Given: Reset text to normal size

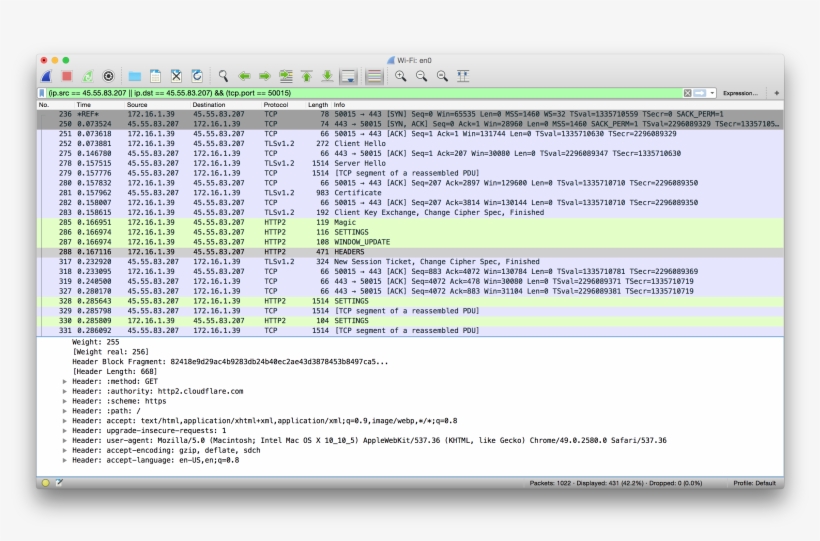Looking at the screenshot, I should pyautogui.click(x=442, y=76).
